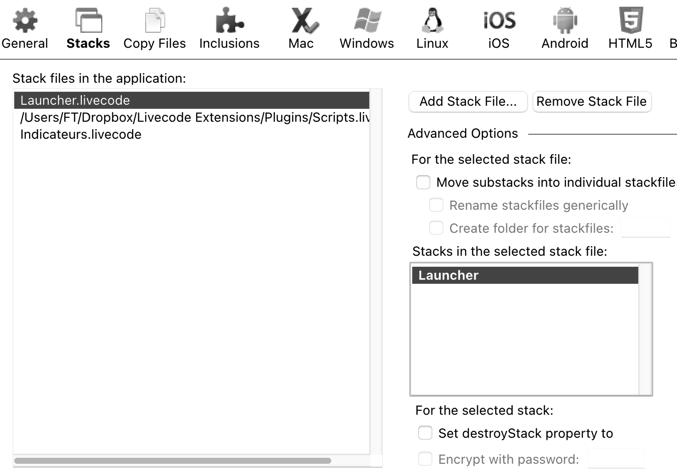Select Indicateurs.livecode in stack files list
Viewport: 677px width, 472px height.
click(x=81, y=135)
